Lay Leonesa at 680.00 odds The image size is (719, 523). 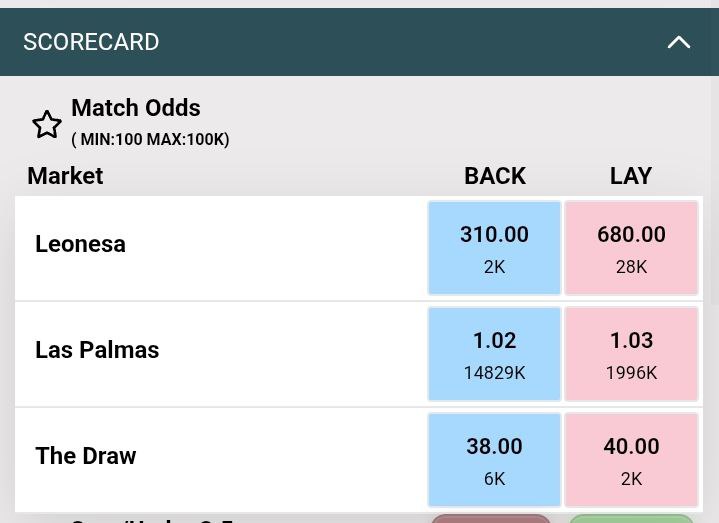coord(631,248)
